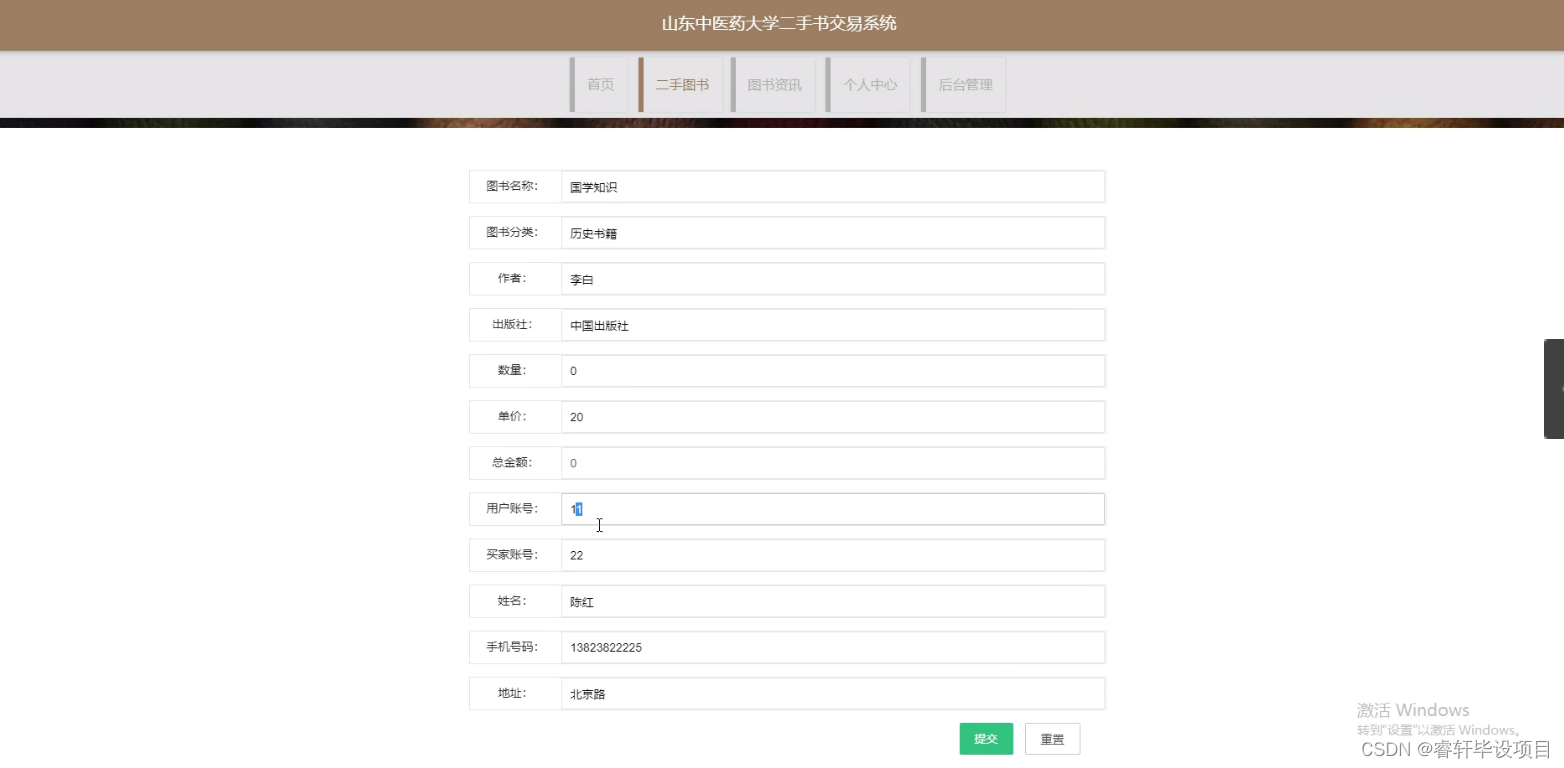Focus the 地址 field containing 北京路

(832, 692)
